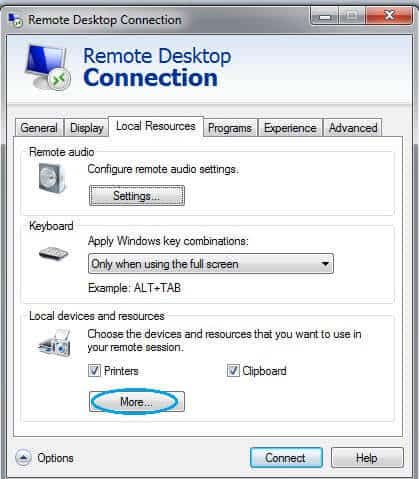This screenshot has height=479, width=419.
Task: Click the local devices printer camera icon
Action: click(x=54, y=343)
